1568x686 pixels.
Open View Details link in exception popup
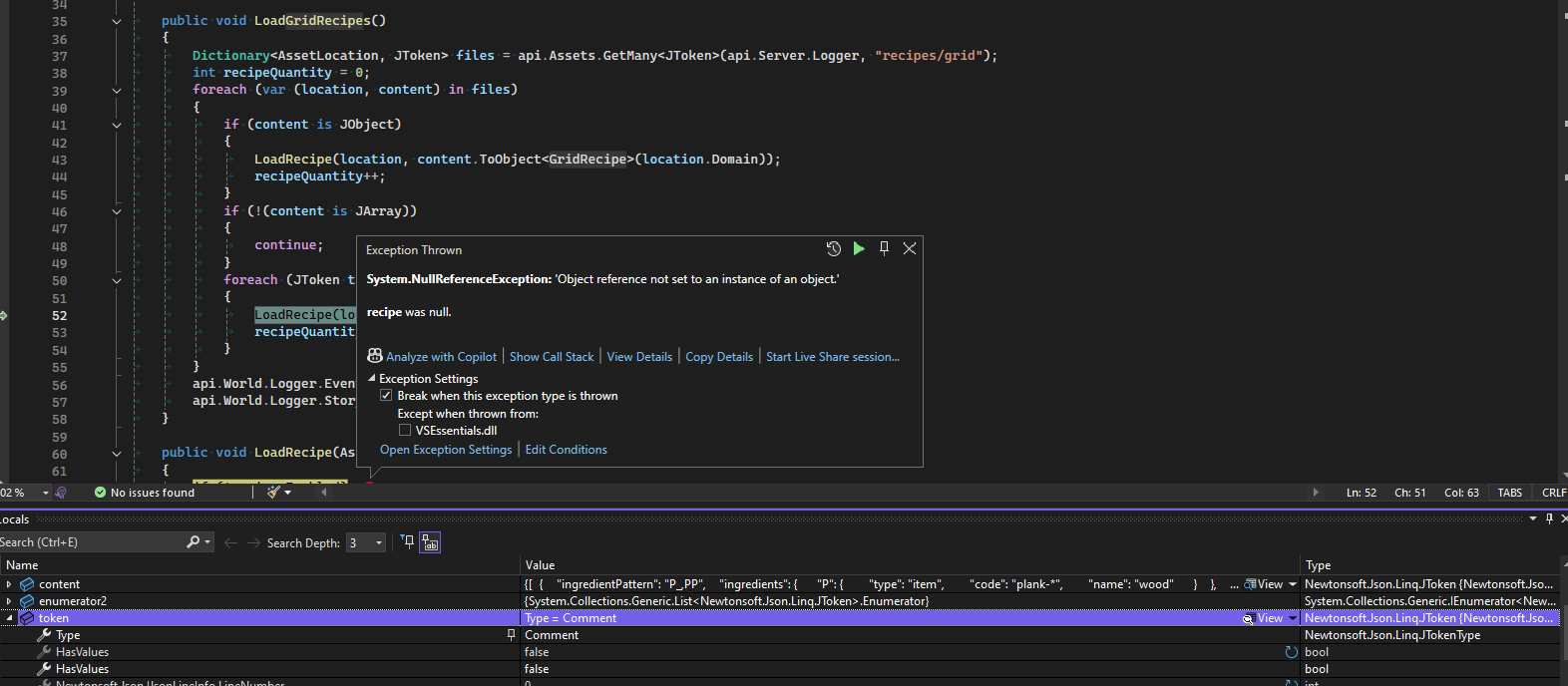pyautogui.click(x=639, y=357)
